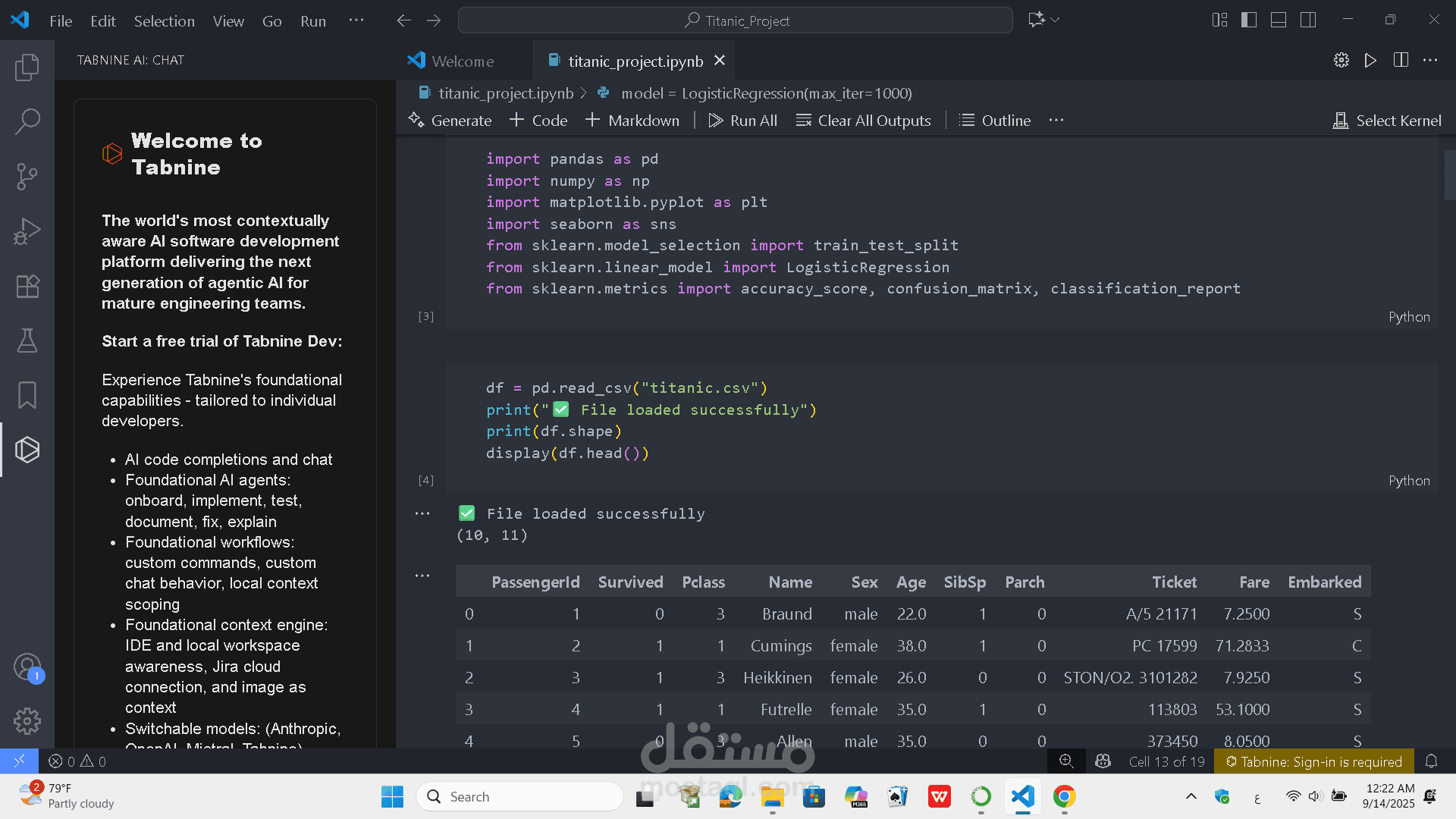The image size is (1456, 819).
Task: Select the Tabnine icon in the activity bar
Action: tap(27, 450)
